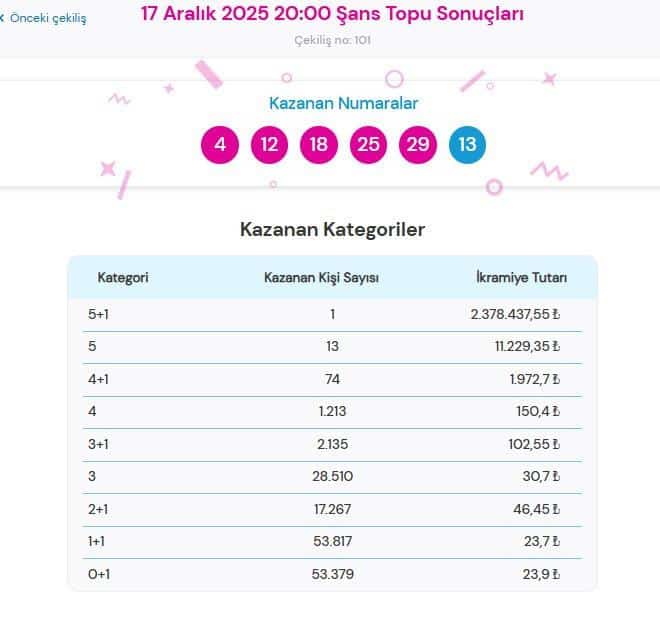Click the Kazanan Kategoriler heading
Image resolution: width=660 pixels, height=621 pixels.
(x=332, y=230)
